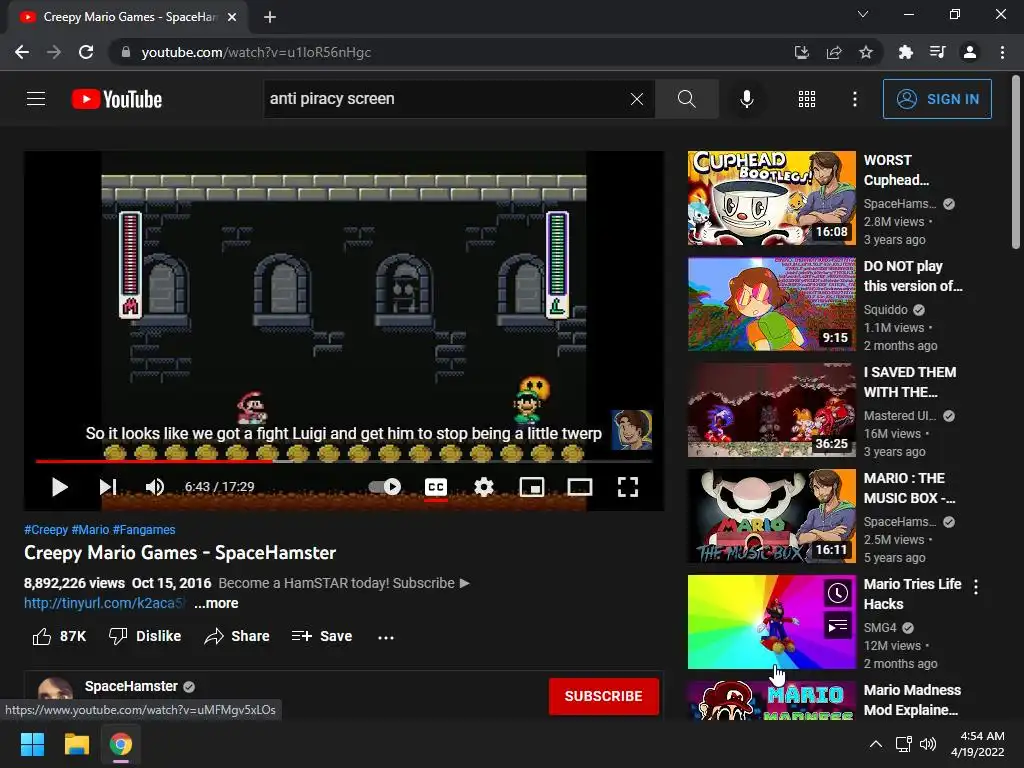Click the red SUBSCRIBE button
Screen dimensions: 1024x768
tap(603, 696)
